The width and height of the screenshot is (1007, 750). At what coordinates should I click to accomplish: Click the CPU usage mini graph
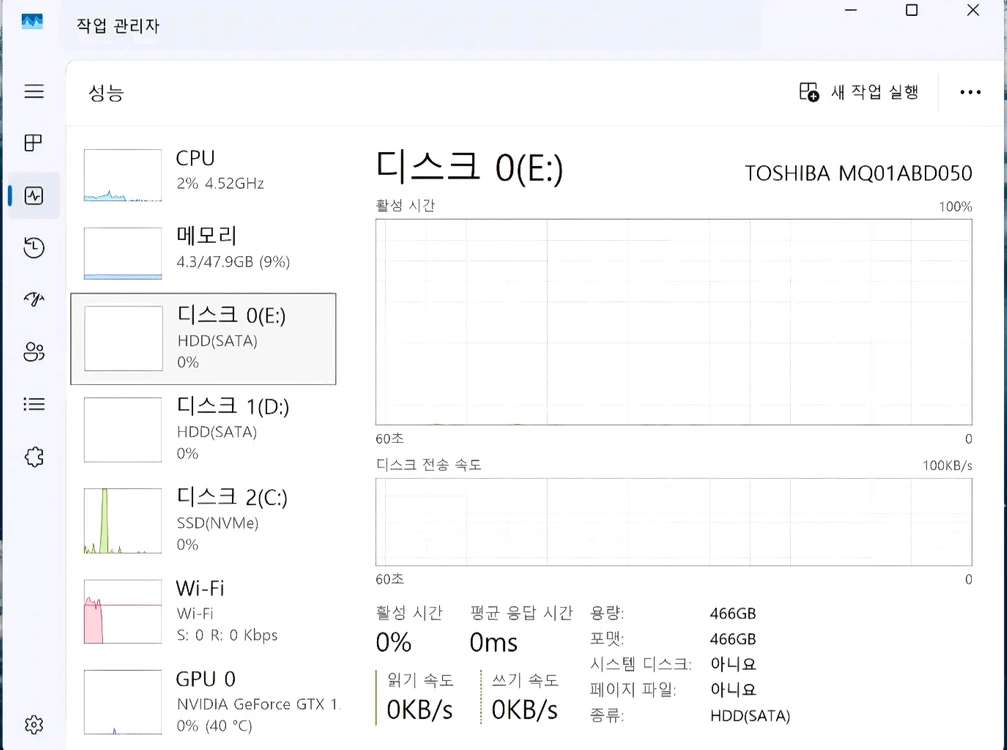(x=123, y=175)
